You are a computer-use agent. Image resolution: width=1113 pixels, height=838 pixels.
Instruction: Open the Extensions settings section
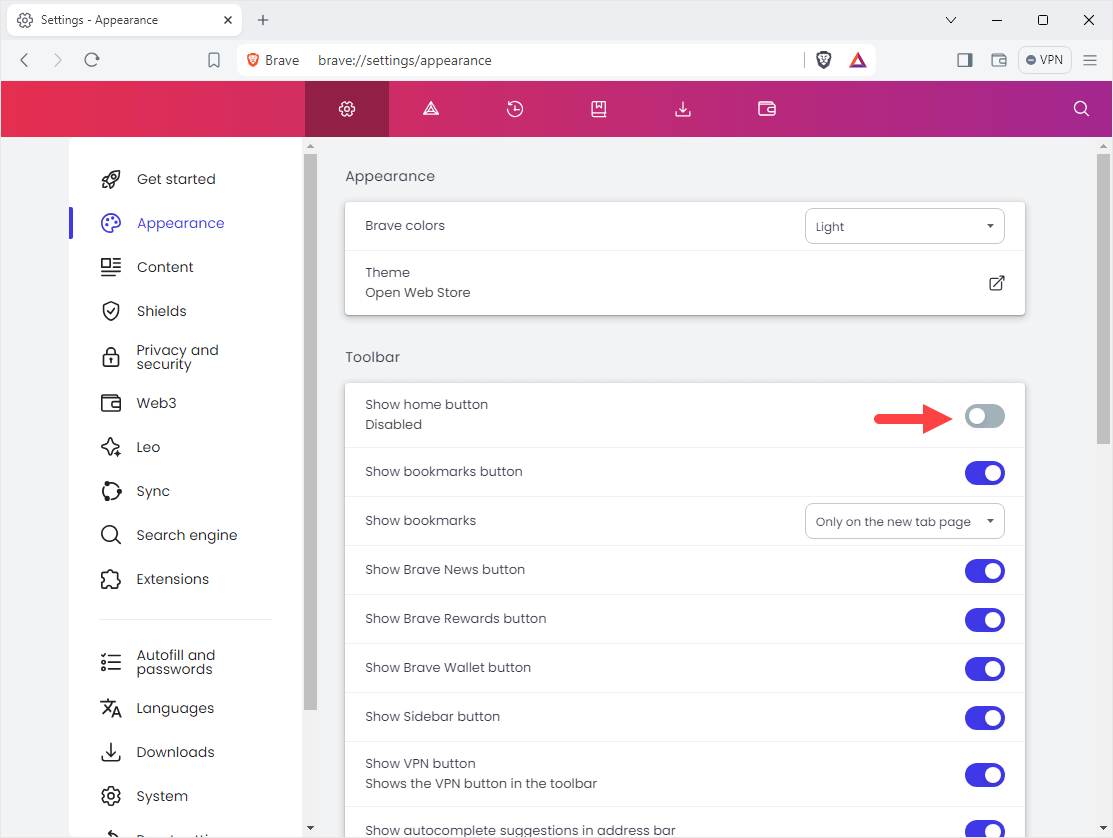[172, 579]
